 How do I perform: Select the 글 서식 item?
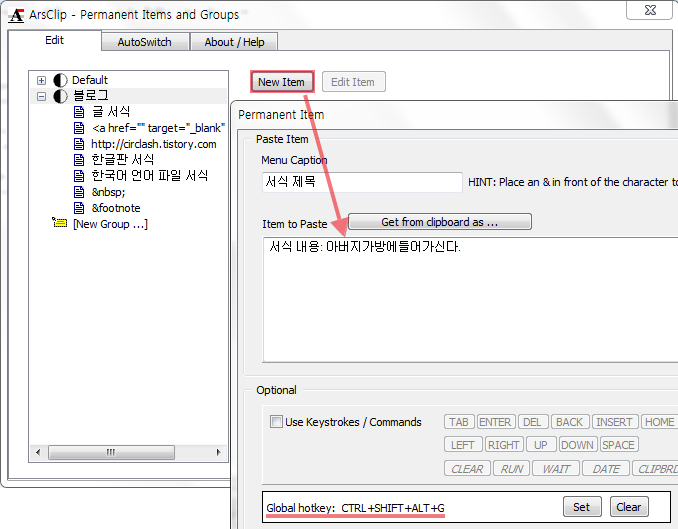(111, 112)
